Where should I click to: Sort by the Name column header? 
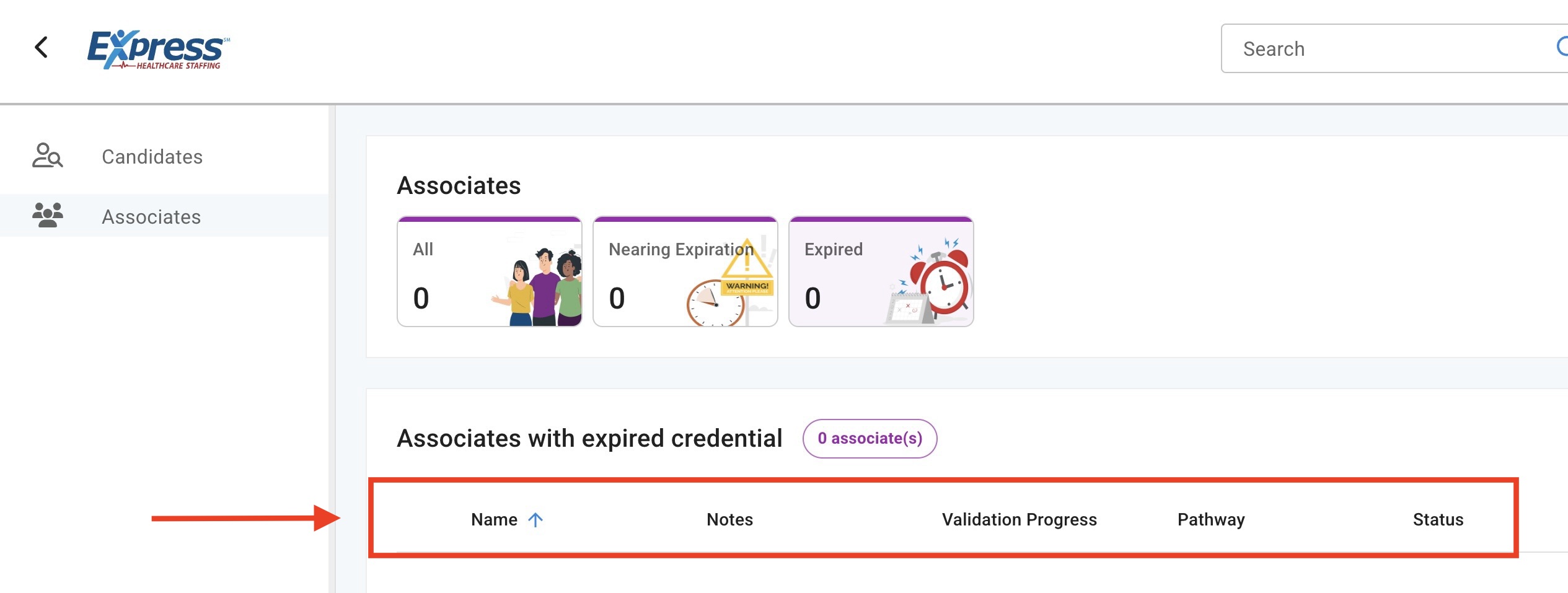(494, 519)
